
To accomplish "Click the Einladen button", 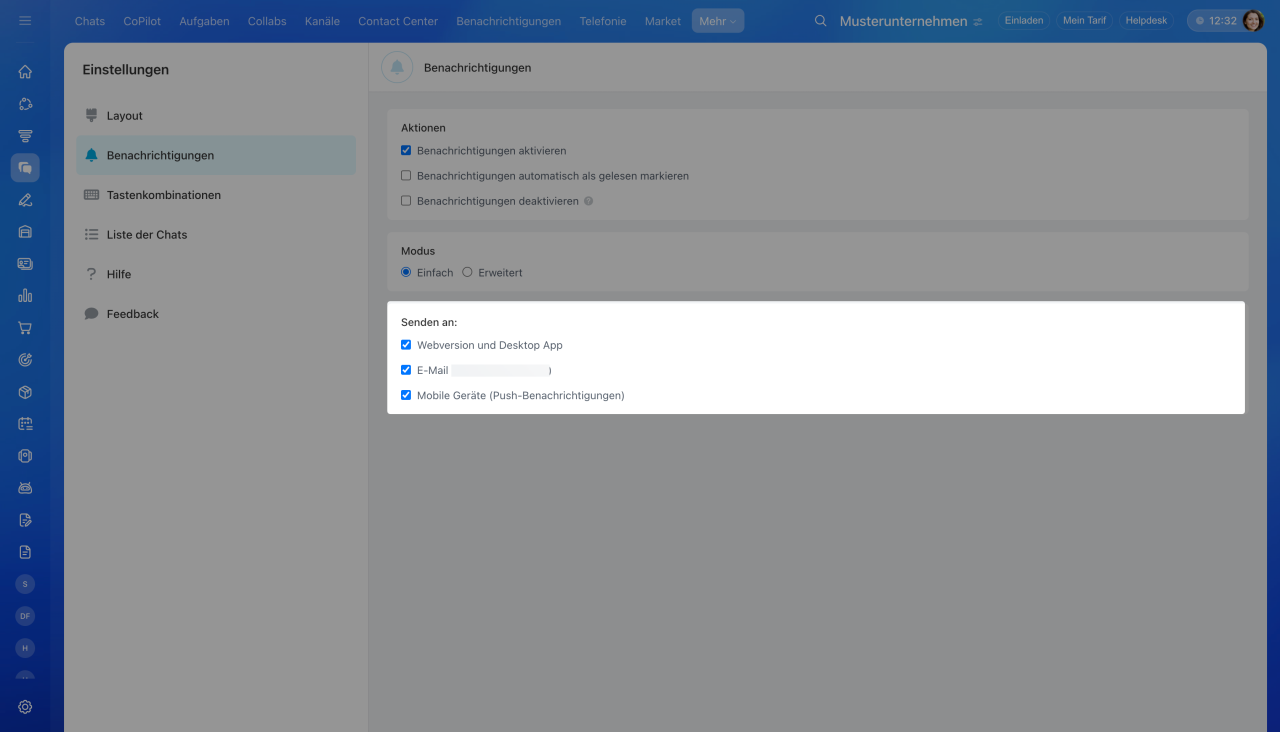I will click(x=1024, y=21).
